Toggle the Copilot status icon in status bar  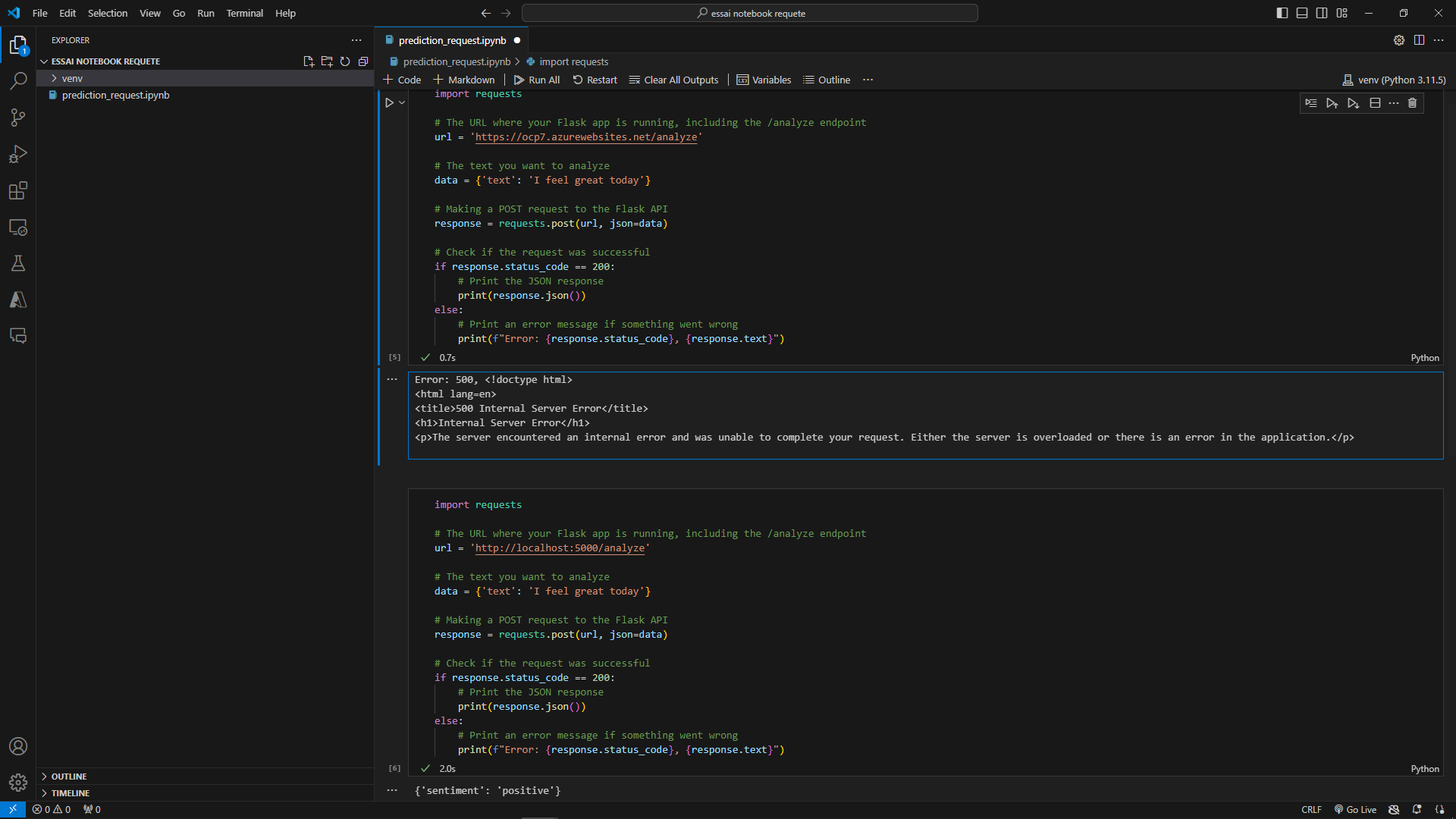(1394, 809)
